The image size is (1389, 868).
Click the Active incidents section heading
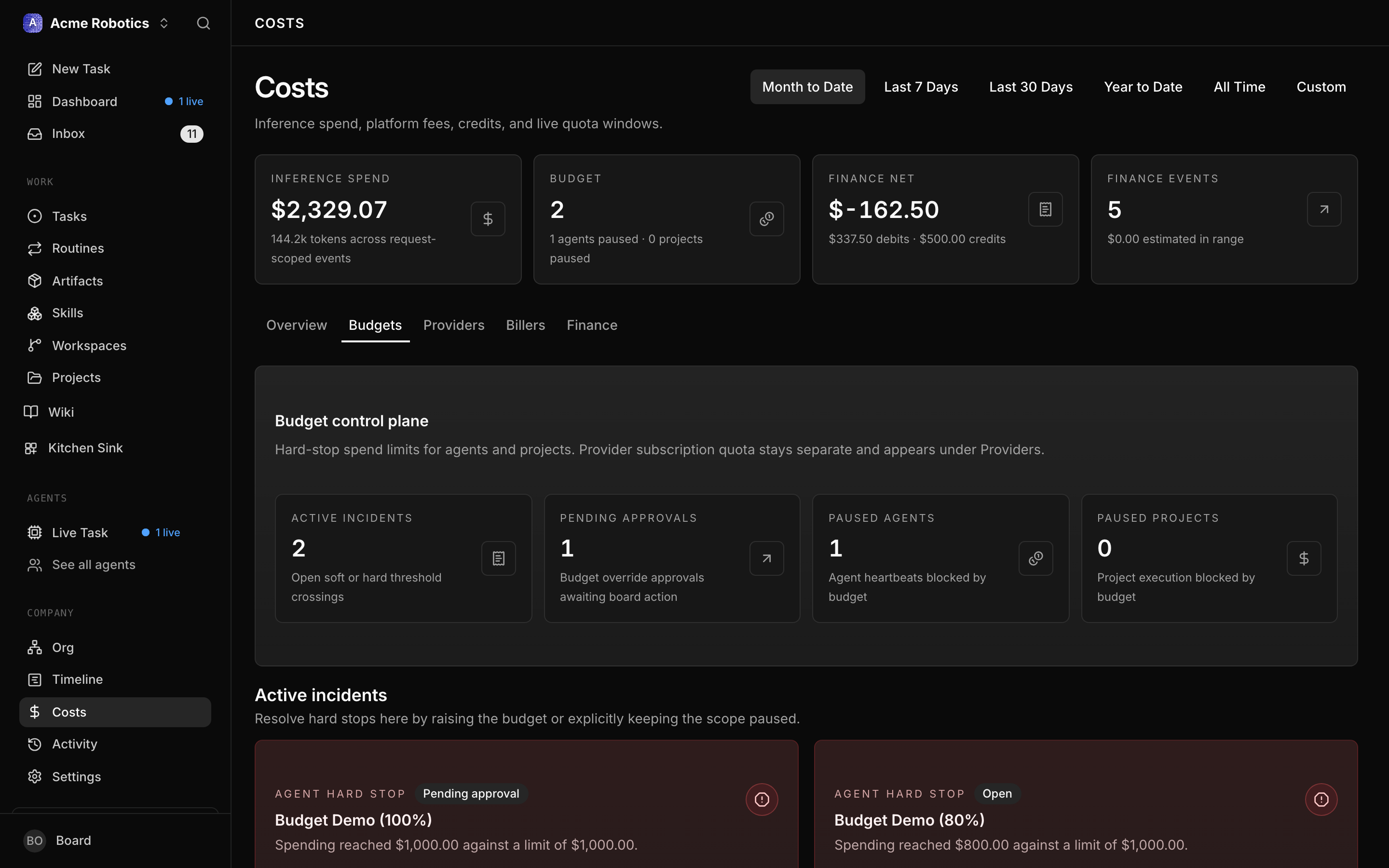click(321, 695)
